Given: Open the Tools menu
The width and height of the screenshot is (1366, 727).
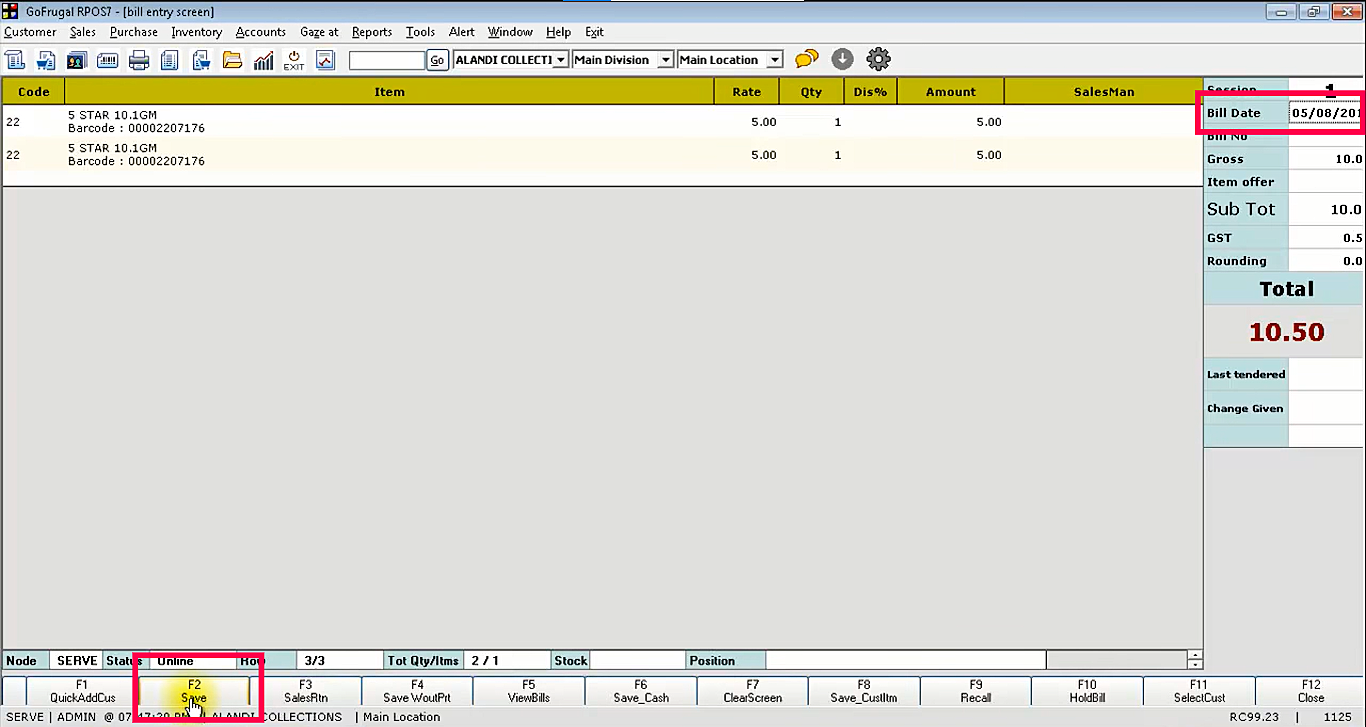Looking at the screenshot, I should (x=420, y=32).
